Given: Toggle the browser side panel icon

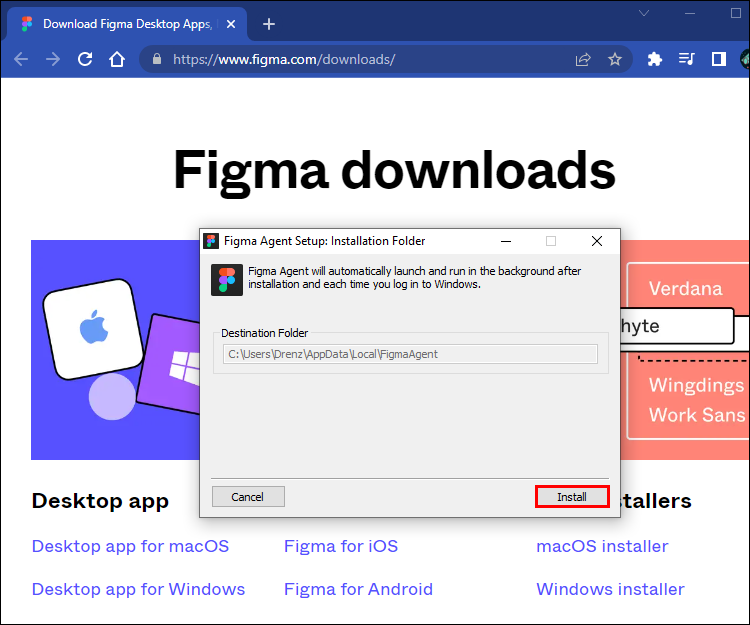Looking at the screenshot, I should click(718, 59).
